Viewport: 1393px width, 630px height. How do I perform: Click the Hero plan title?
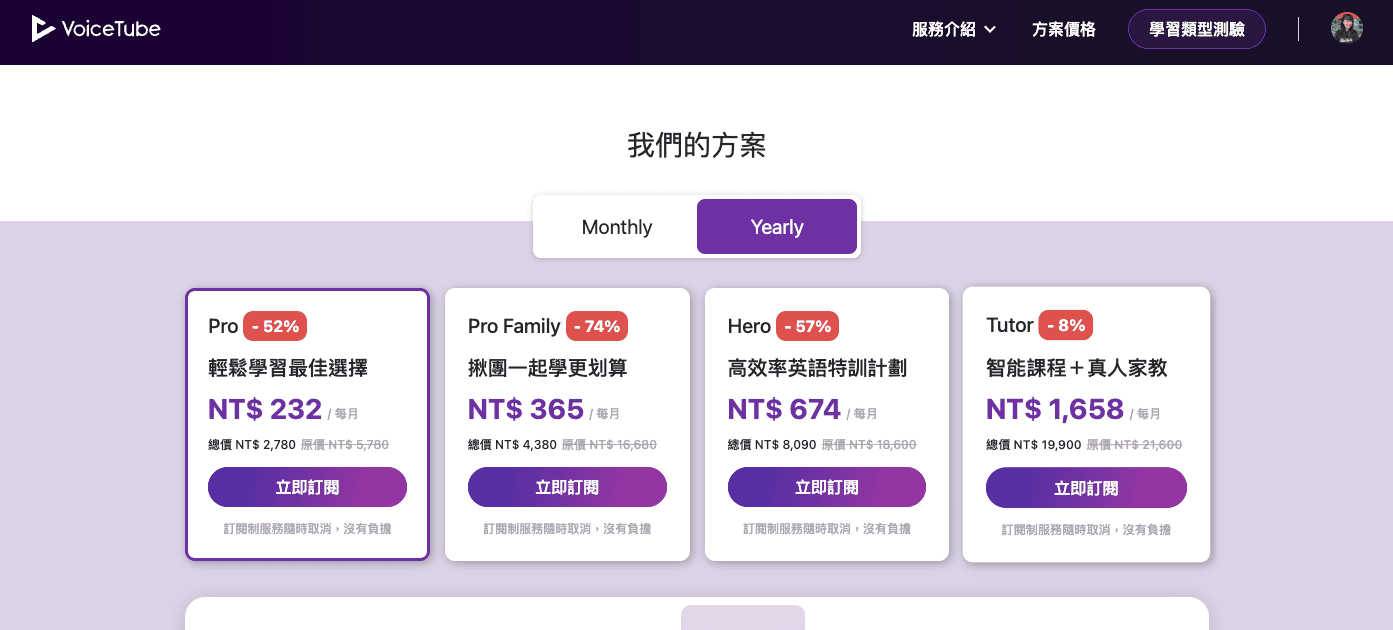click(749, 326)
